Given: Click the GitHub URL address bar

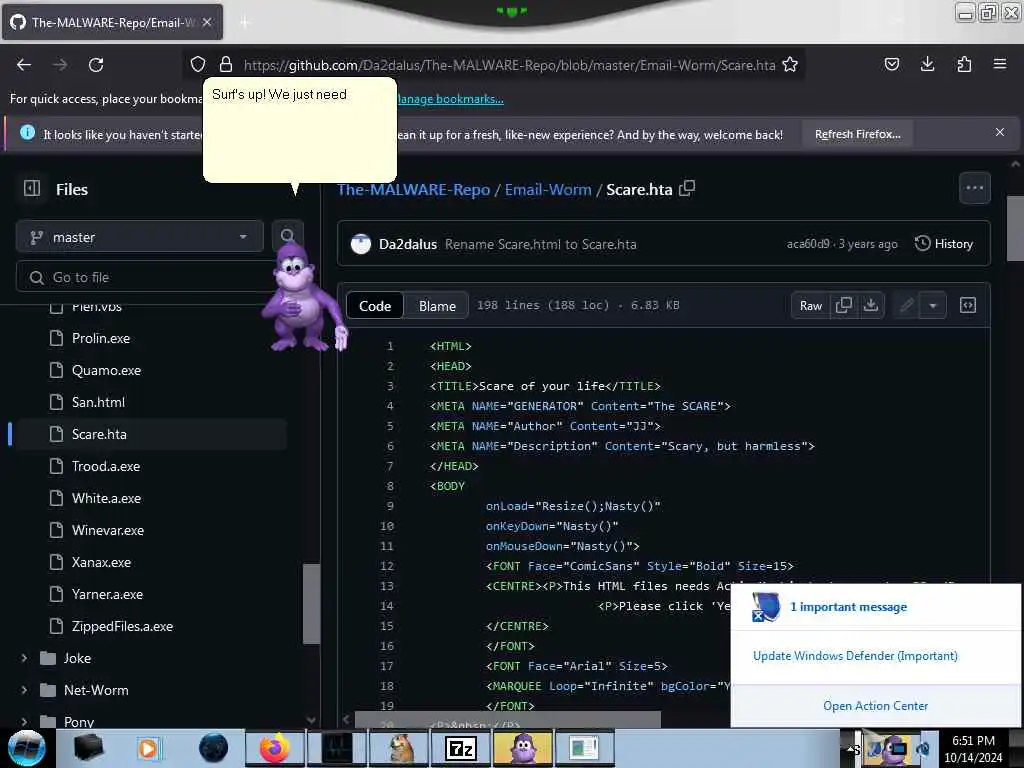Looking at the screenshot, I should pyautogui.click(x=509, y=65).
